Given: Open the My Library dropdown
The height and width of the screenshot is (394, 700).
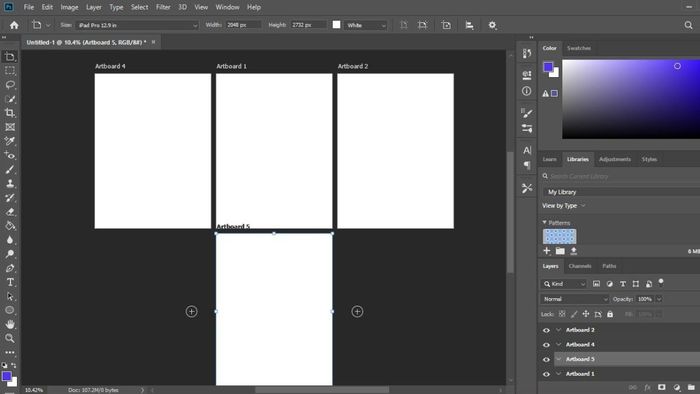Looking at the screenshot, I should 621,192.
